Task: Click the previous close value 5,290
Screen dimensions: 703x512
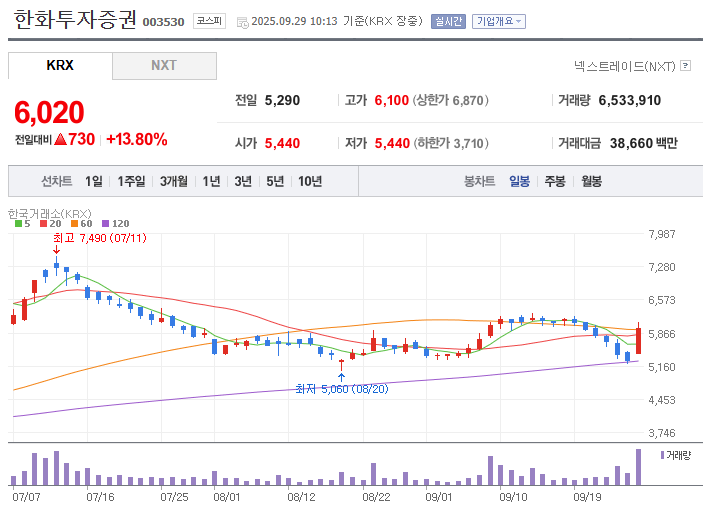Action: [x=282, y=100]
